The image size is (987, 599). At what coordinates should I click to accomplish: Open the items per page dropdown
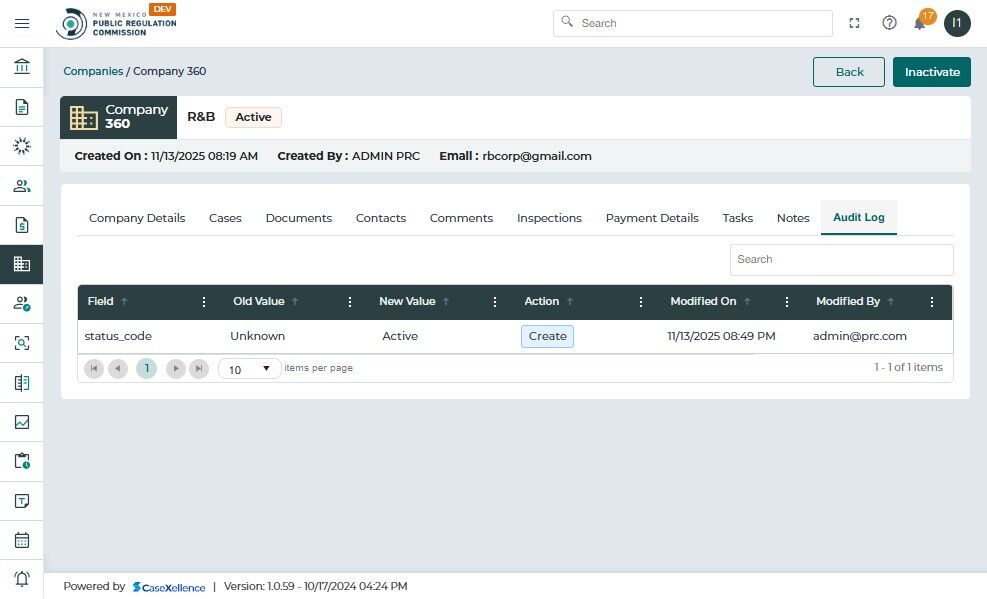[249, 369]
